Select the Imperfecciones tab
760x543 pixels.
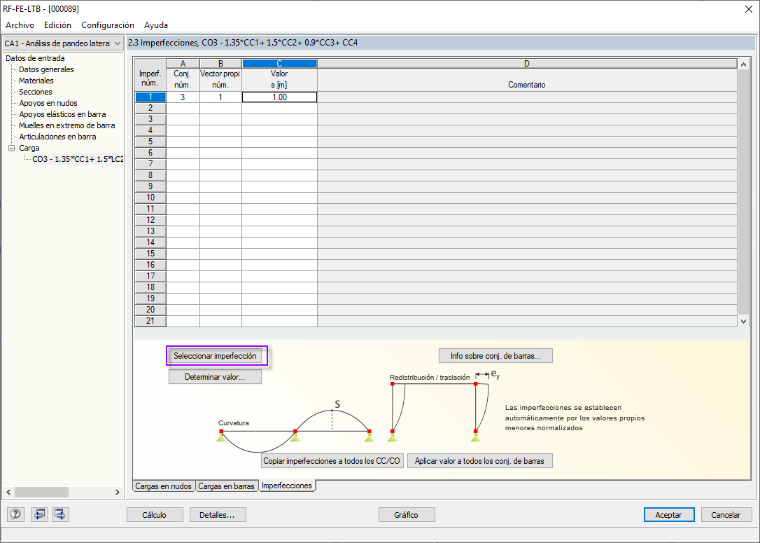pos(286,485)
